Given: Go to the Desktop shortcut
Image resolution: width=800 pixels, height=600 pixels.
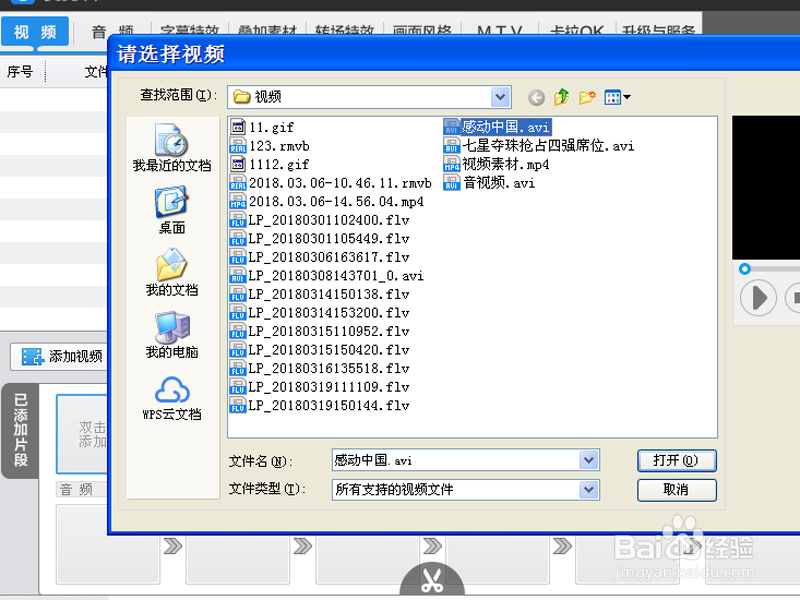Looking at the screenshot, I should 172,210.
